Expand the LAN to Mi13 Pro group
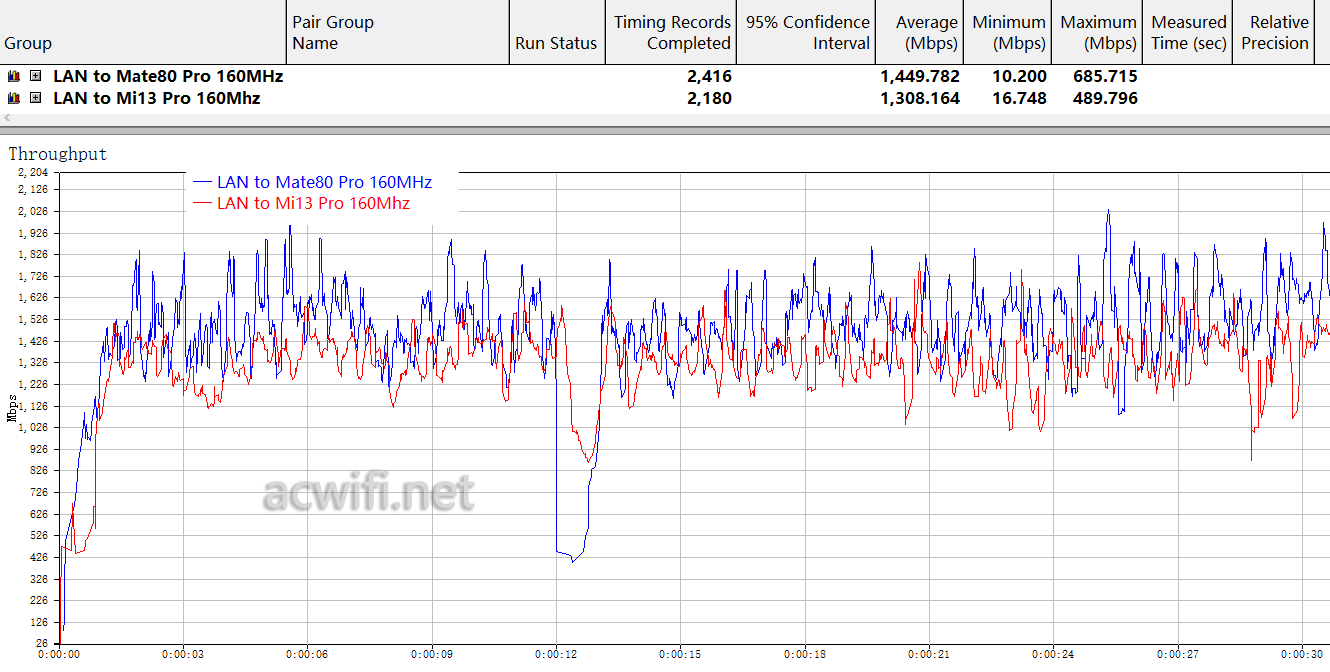The height and width of the screenshot is (672, 1330). coord(36,98)
